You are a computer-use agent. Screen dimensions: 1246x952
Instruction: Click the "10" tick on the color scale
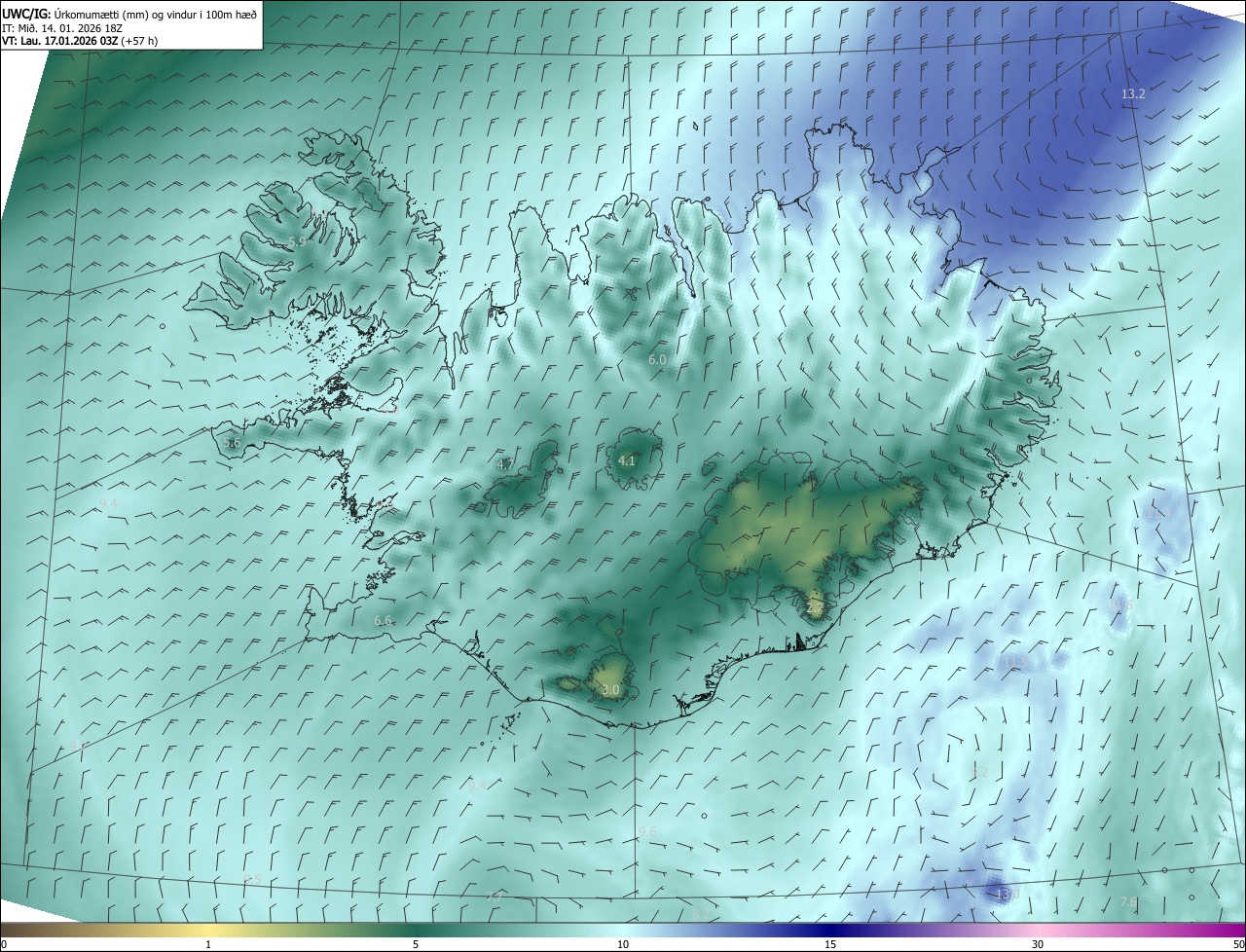click(x=623, y=944)
